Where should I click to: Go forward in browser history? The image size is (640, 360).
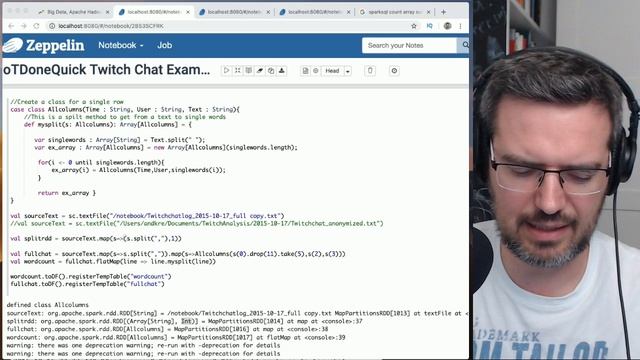point(24,26)
